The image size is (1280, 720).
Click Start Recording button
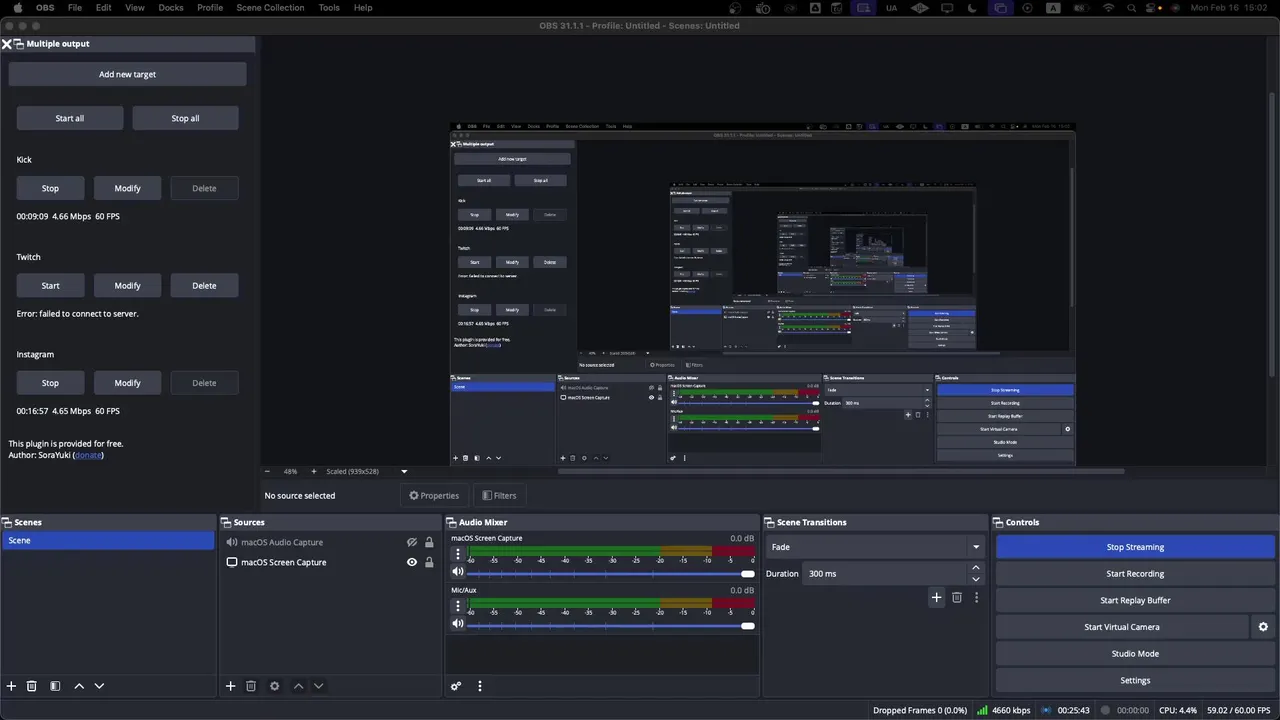point(1135,574)
